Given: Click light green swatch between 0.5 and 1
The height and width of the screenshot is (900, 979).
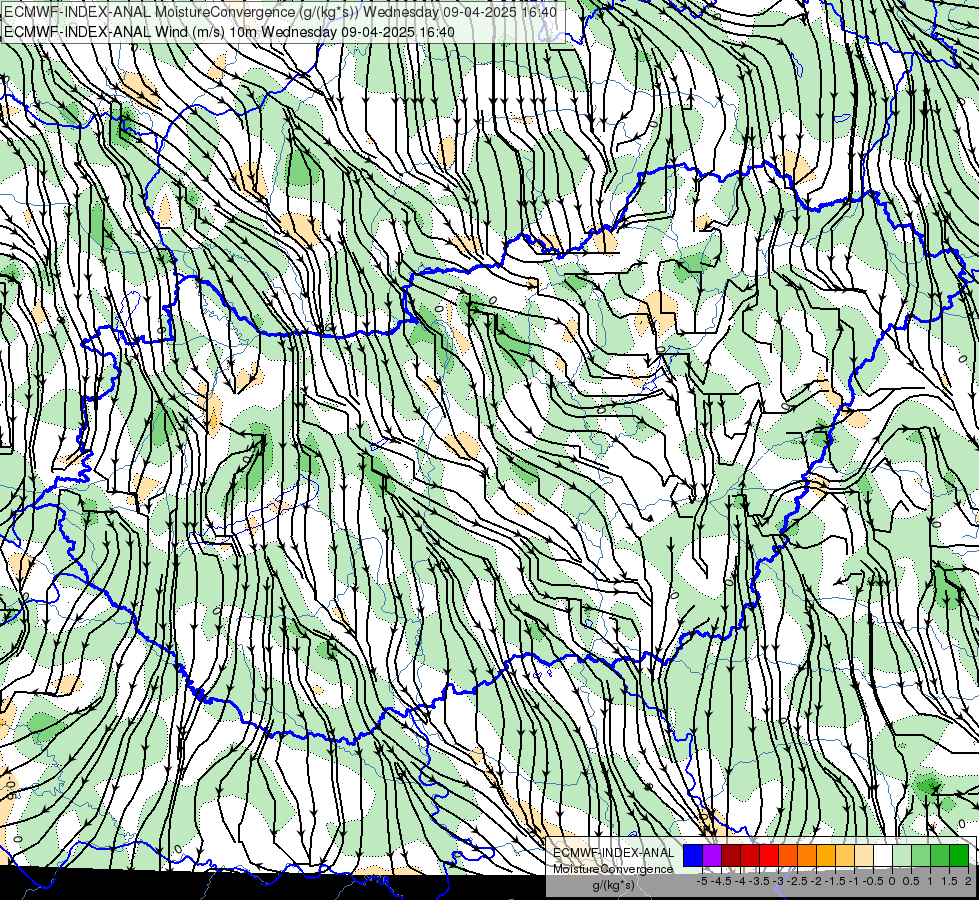Looking at the screenshot, I should (921, 855).
